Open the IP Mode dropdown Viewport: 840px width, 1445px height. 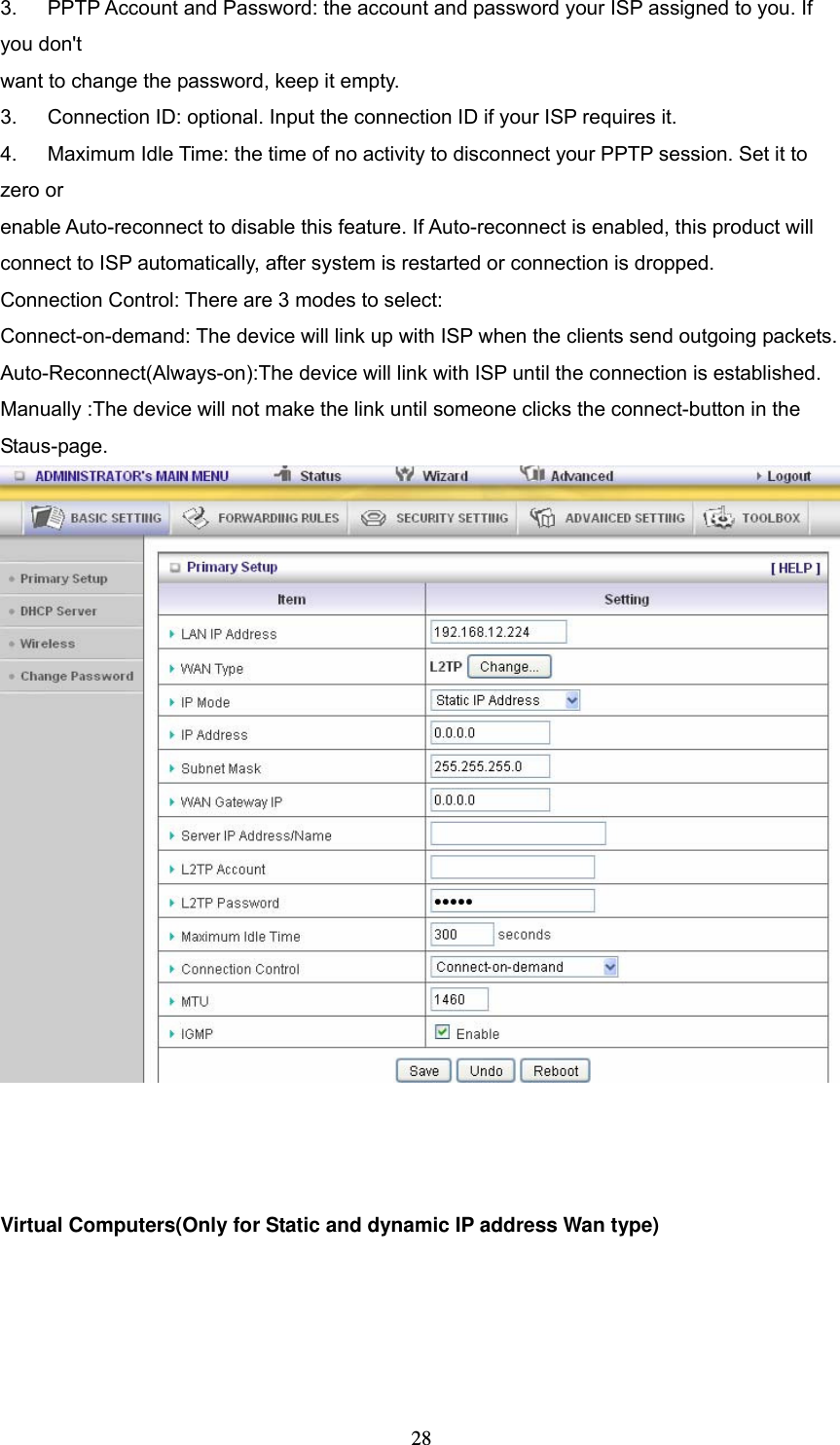coord(572,700)
